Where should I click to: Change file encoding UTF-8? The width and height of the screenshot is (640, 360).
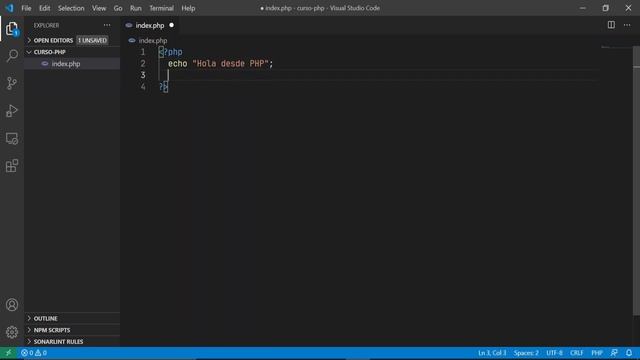[x=554, y=353]
